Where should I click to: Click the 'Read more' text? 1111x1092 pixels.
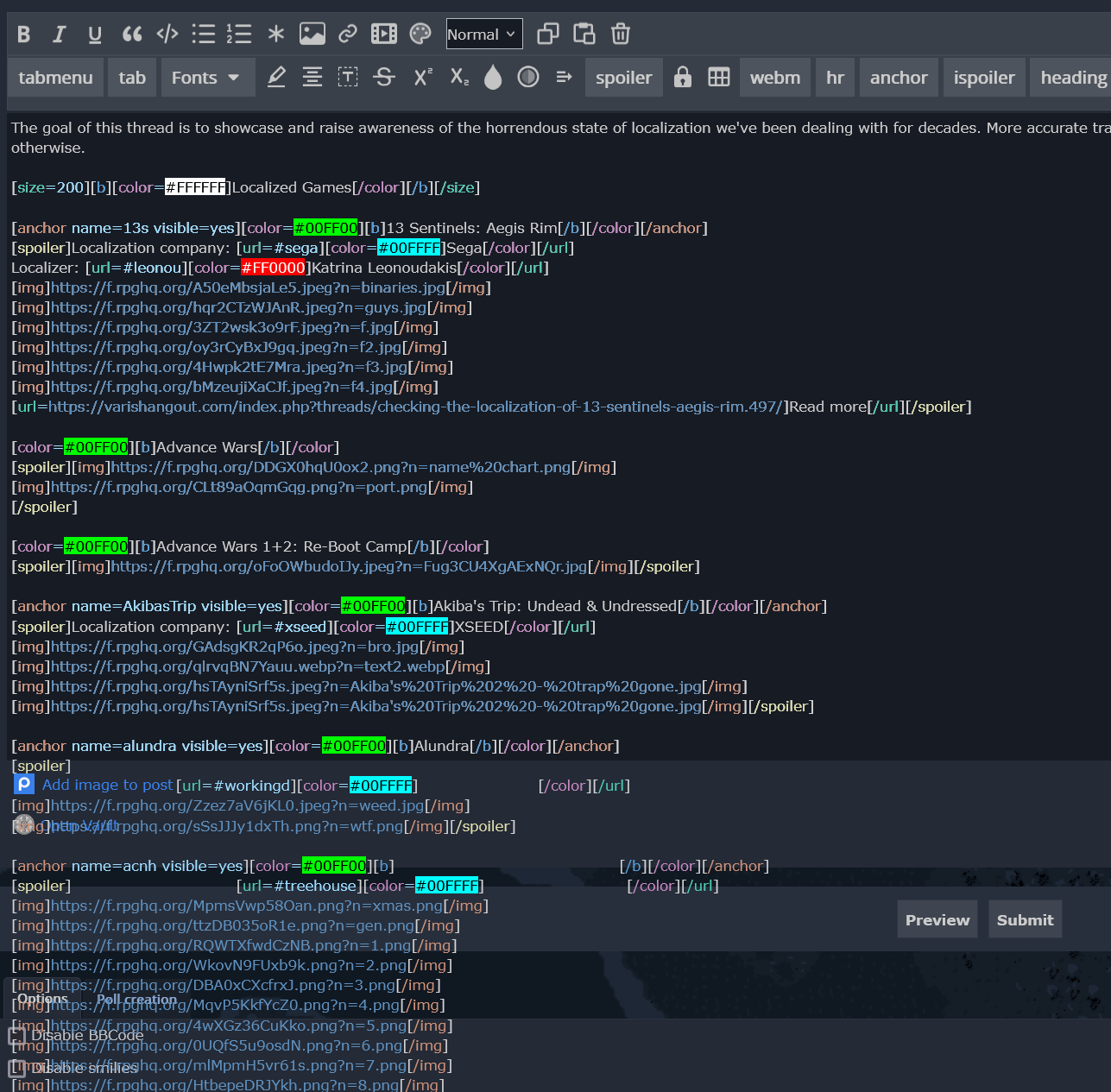coord(828,407)
